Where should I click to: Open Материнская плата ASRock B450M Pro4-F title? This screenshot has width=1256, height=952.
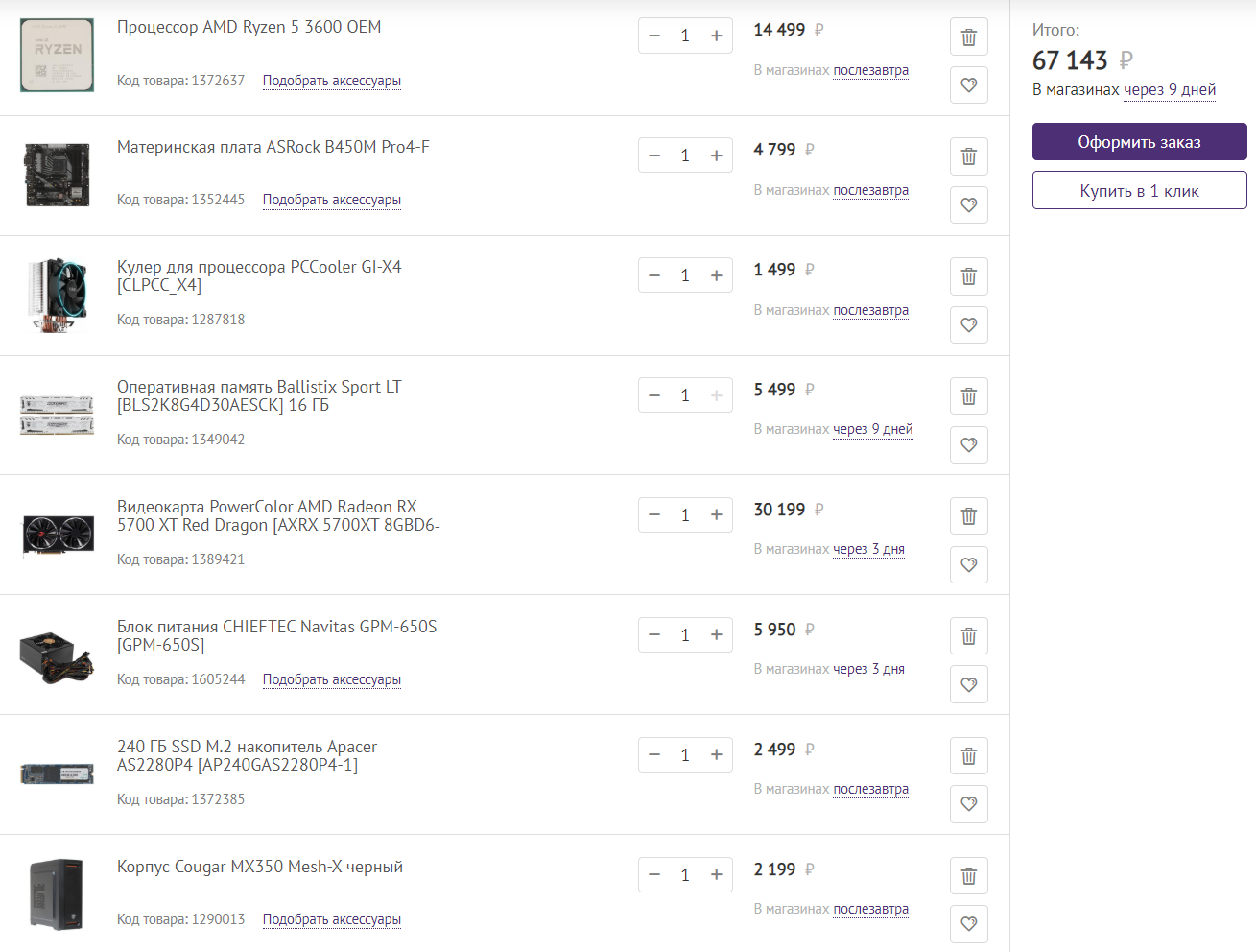click(273, 147)
